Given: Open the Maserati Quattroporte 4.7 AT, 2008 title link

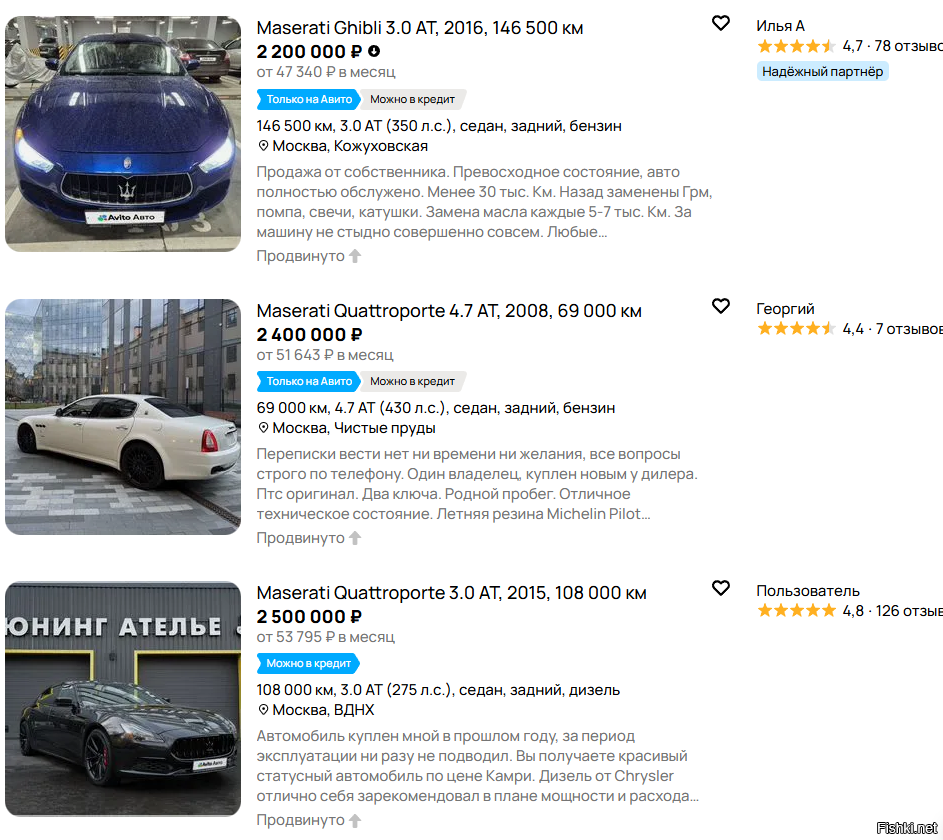Looking at the screenshot, I should tap(449, 311).
